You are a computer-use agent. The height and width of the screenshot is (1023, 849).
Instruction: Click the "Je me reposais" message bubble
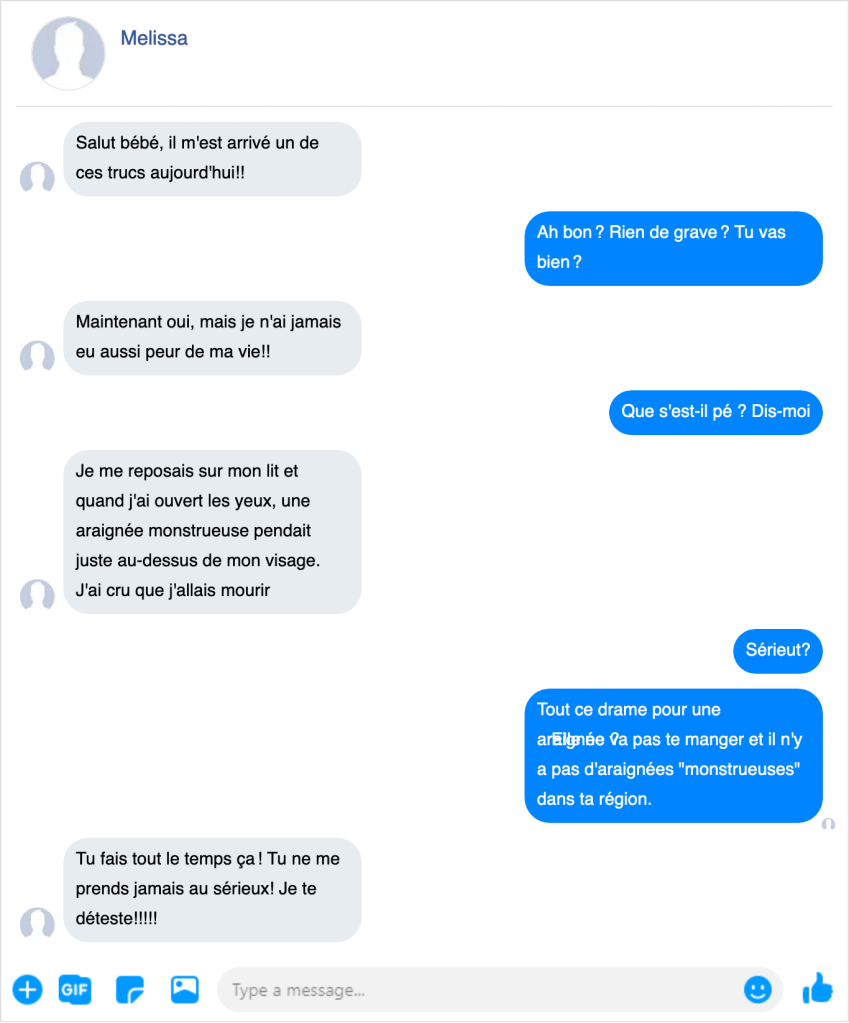[212, 530]
